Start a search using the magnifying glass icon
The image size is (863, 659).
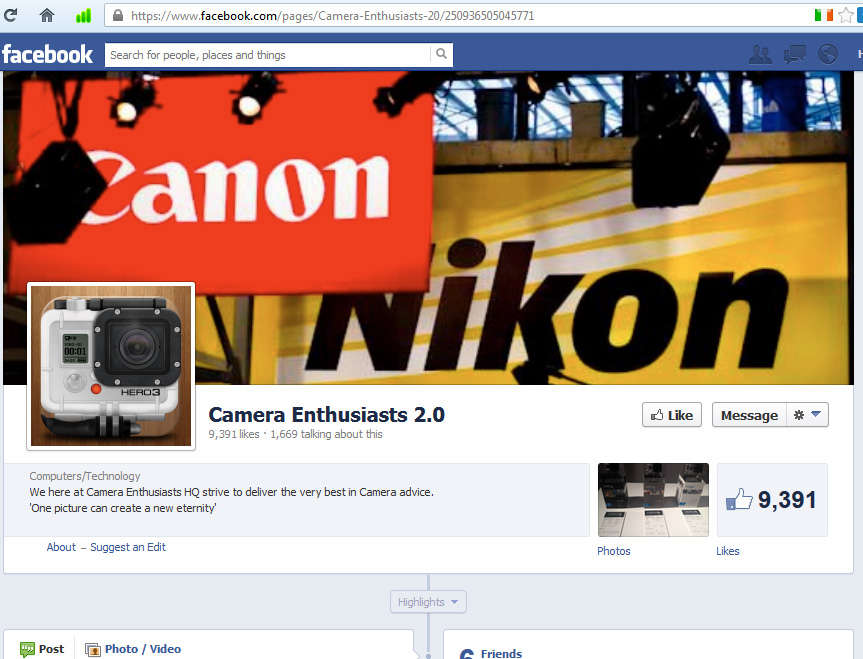[x=441, y=54]
